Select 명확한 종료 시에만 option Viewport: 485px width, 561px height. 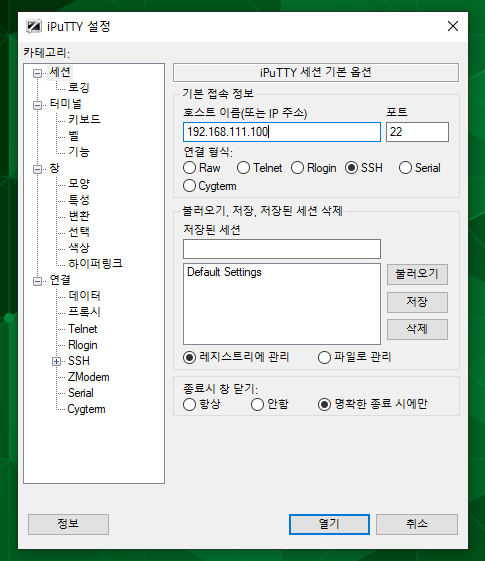click(372, 405)
